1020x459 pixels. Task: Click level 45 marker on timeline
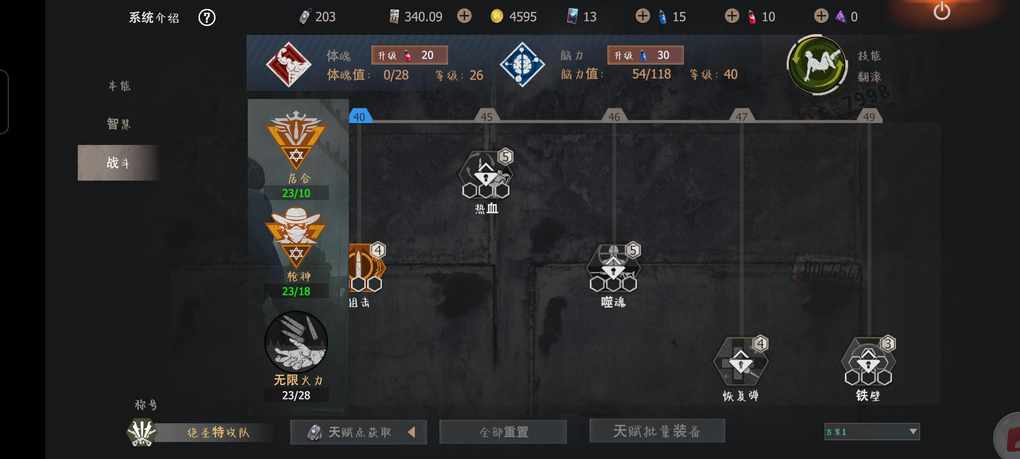pyautogui.click(x=487, y=116)
